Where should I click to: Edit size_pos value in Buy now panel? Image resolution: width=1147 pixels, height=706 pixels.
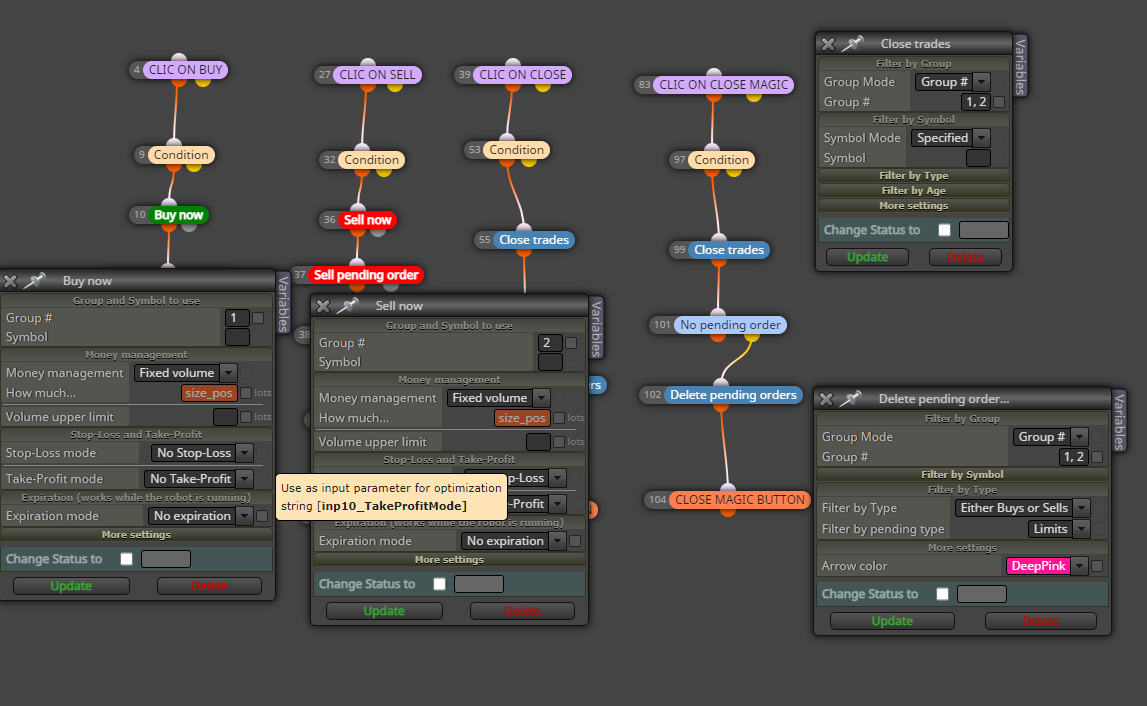point(209,393)
